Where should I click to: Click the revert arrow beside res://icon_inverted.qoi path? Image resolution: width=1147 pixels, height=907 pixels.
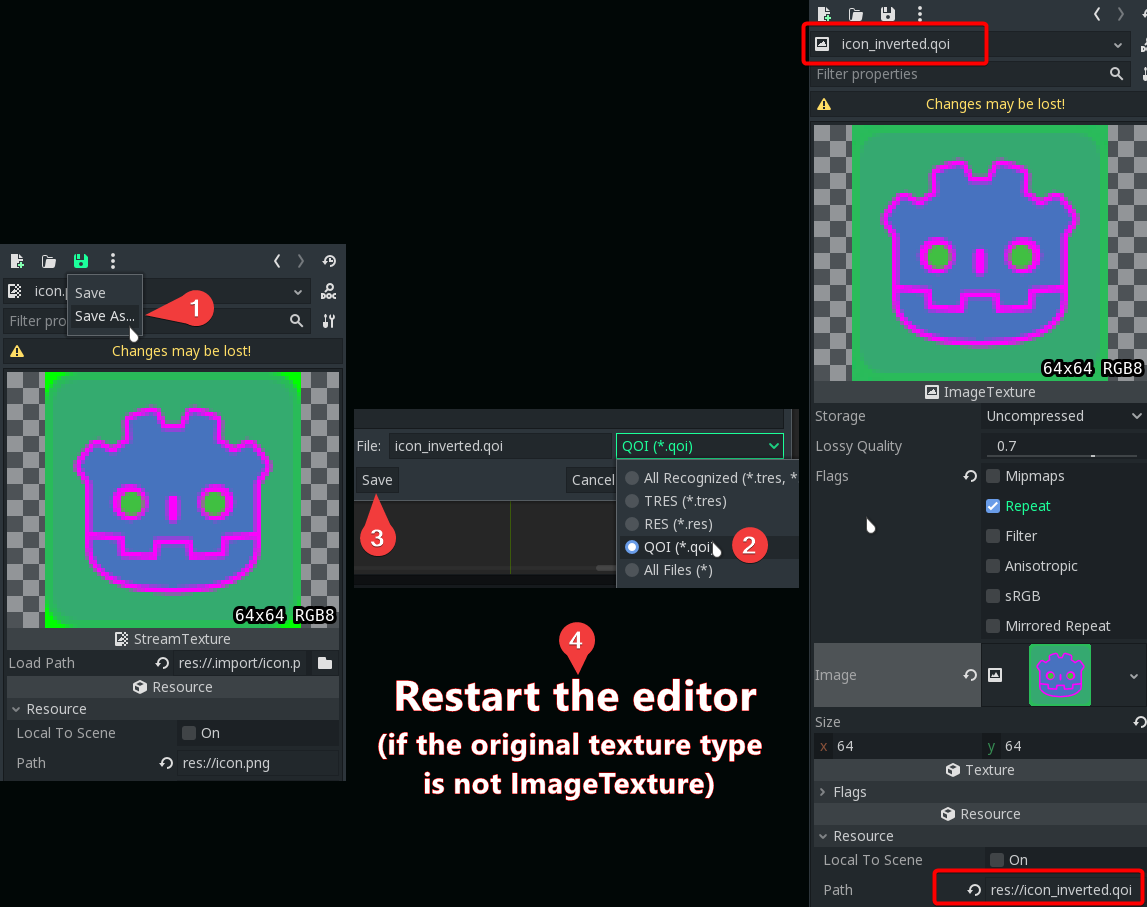[x=974, y=890]
